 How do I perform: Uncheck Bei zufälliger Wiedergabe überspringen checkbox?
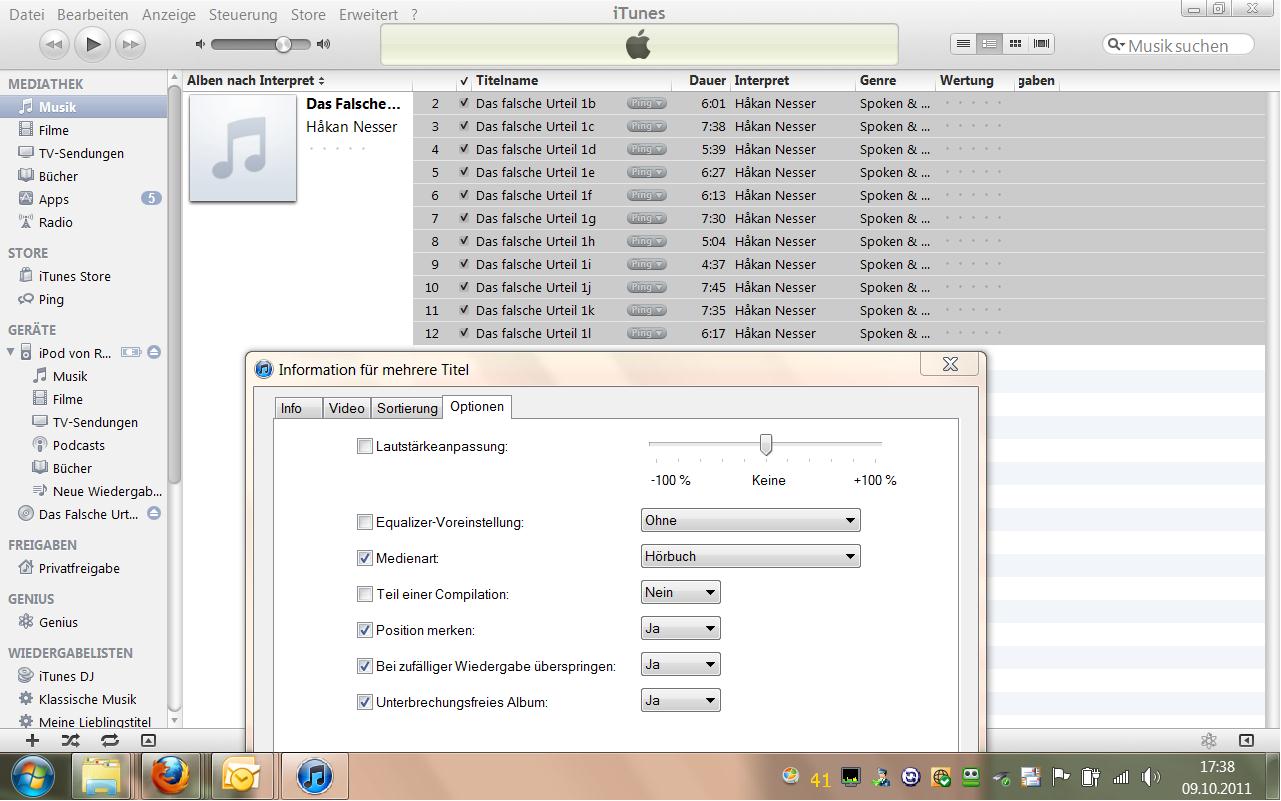pyautogui.click(x=365, y=666)
